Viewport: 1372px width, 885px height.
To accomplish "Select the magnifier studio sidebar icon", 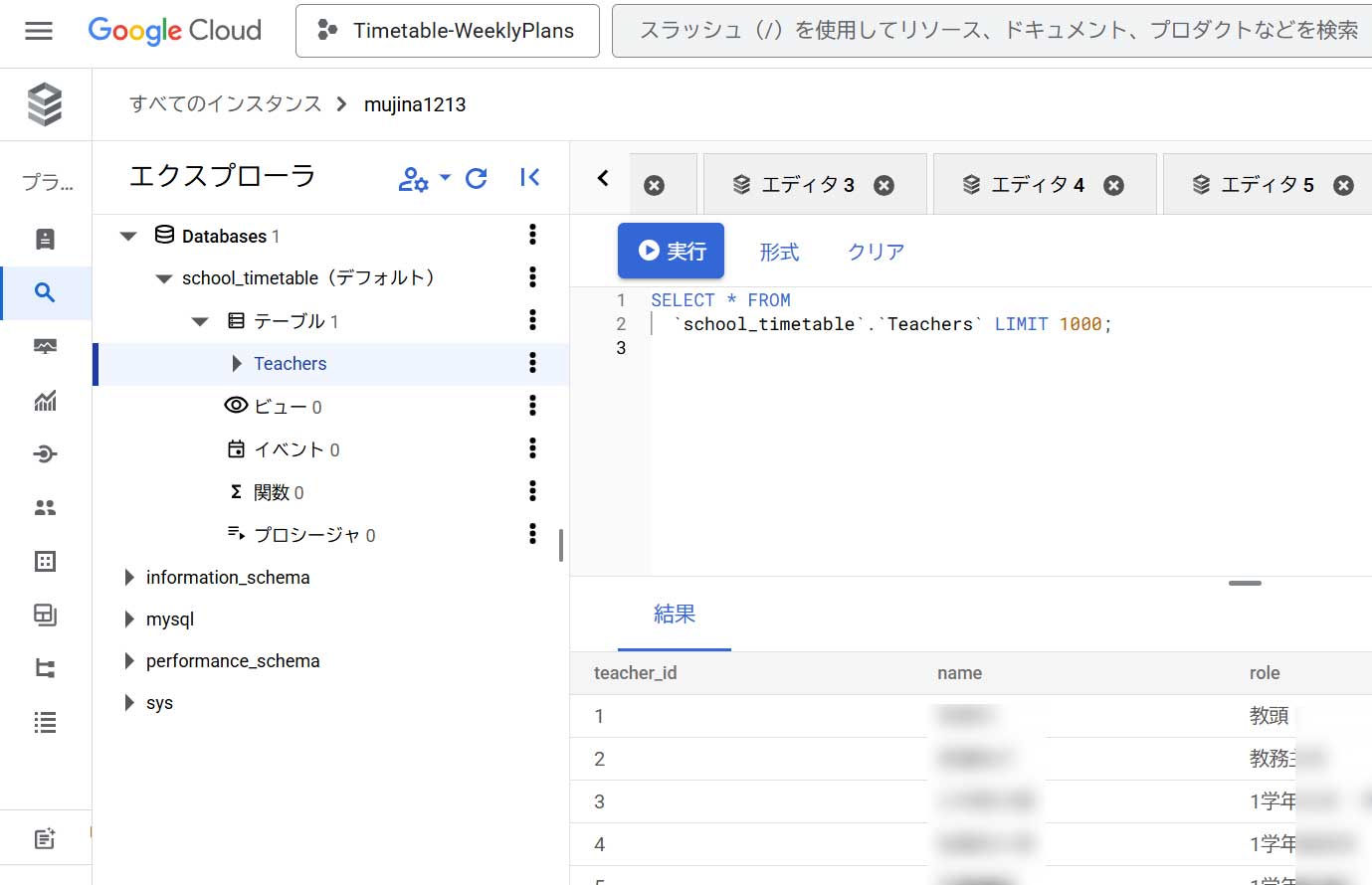I will (x=45, y=292).
